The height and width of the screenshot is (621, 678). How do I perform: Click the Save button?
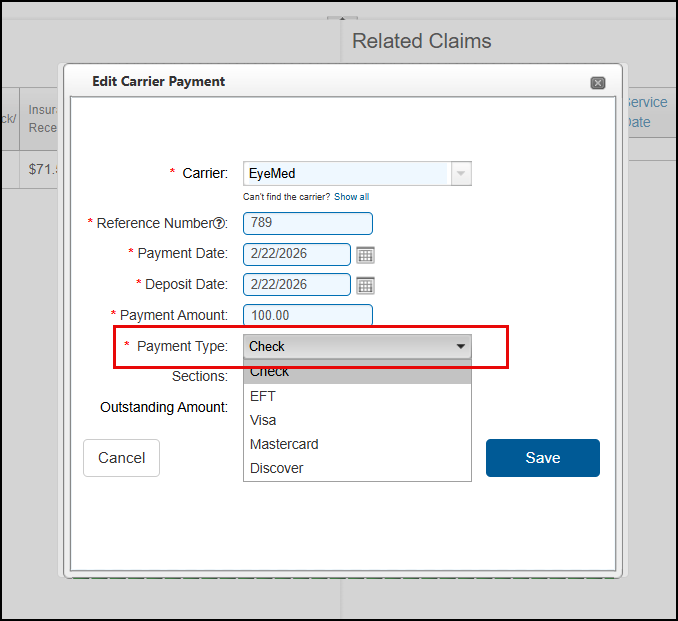click(542, 458)
